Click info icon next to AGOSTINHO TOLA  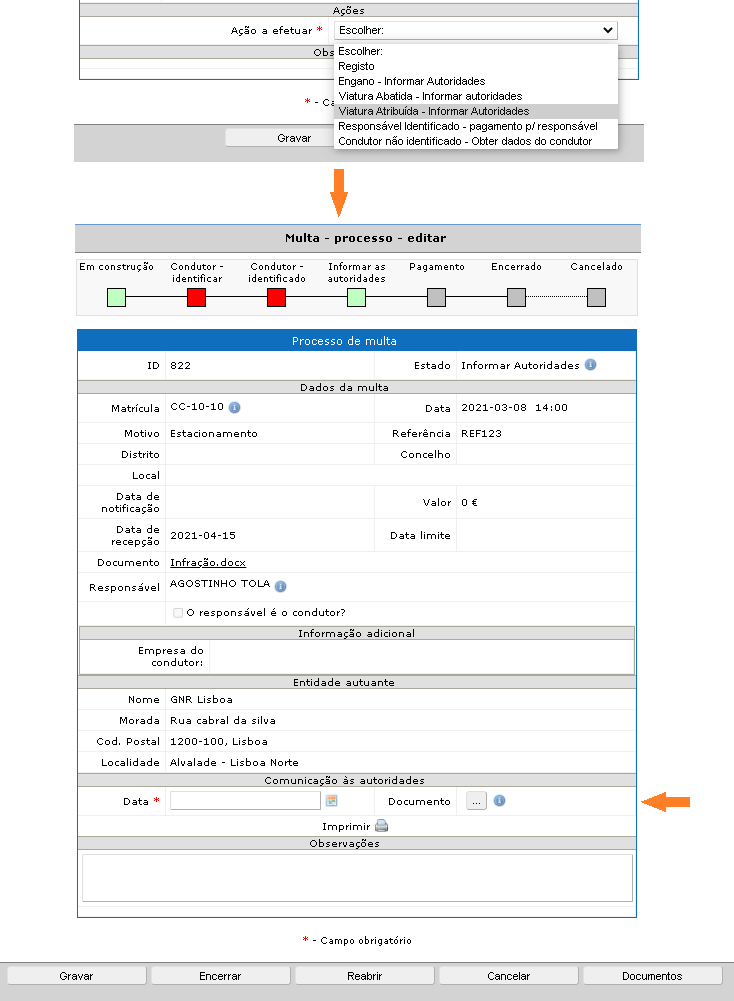[x=281, y=586]
